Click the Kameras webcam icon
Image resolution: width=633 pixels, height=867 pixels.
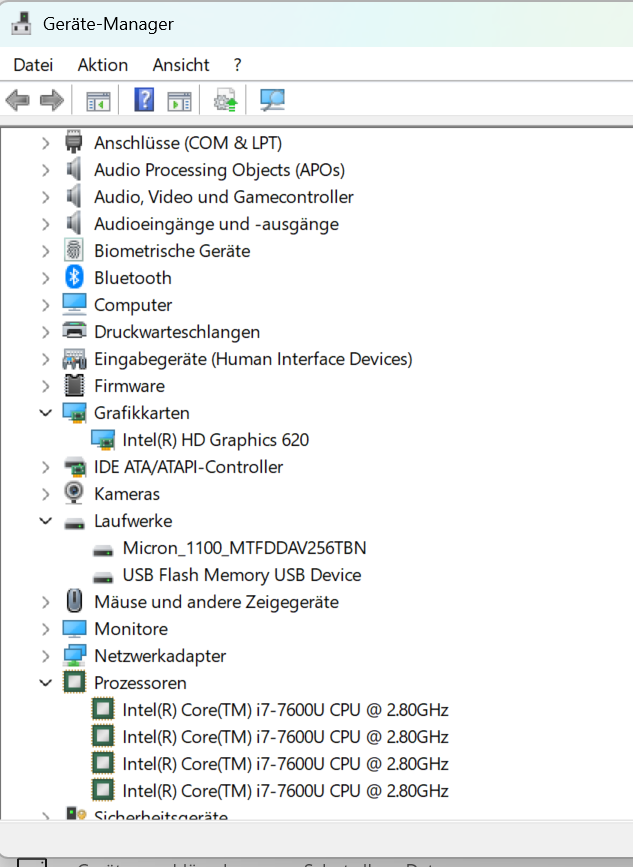point(74,493)
